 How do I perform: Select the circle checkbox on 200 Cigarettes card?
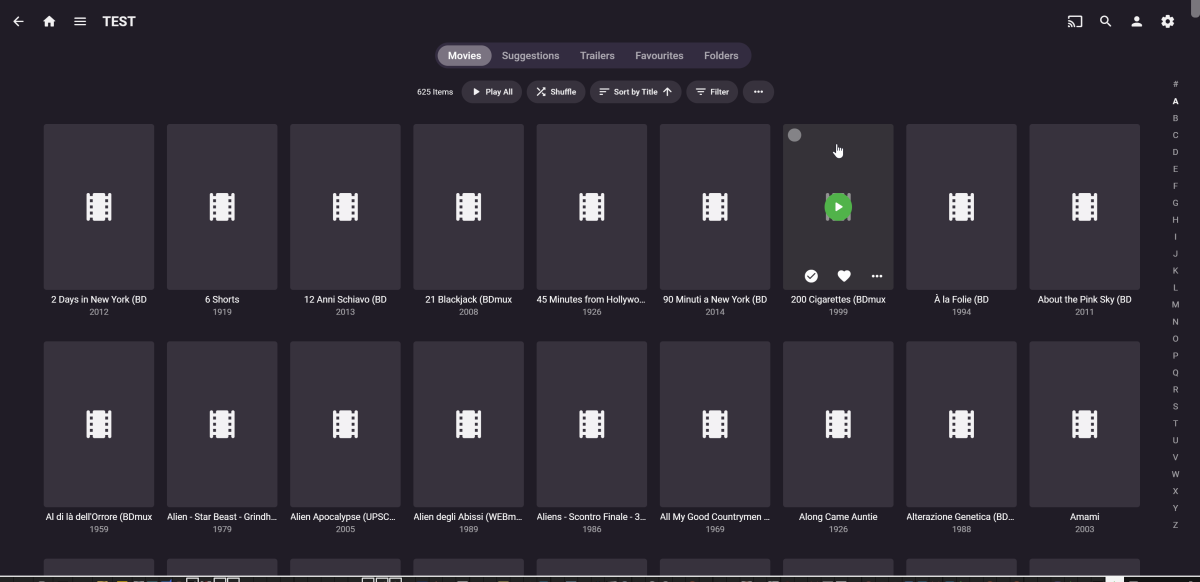point(794,134)
